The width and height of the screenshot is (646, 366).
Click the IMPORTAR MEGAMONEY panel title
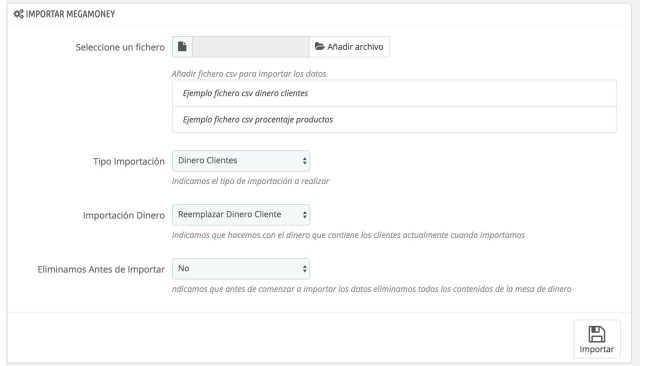click(70, 14)
